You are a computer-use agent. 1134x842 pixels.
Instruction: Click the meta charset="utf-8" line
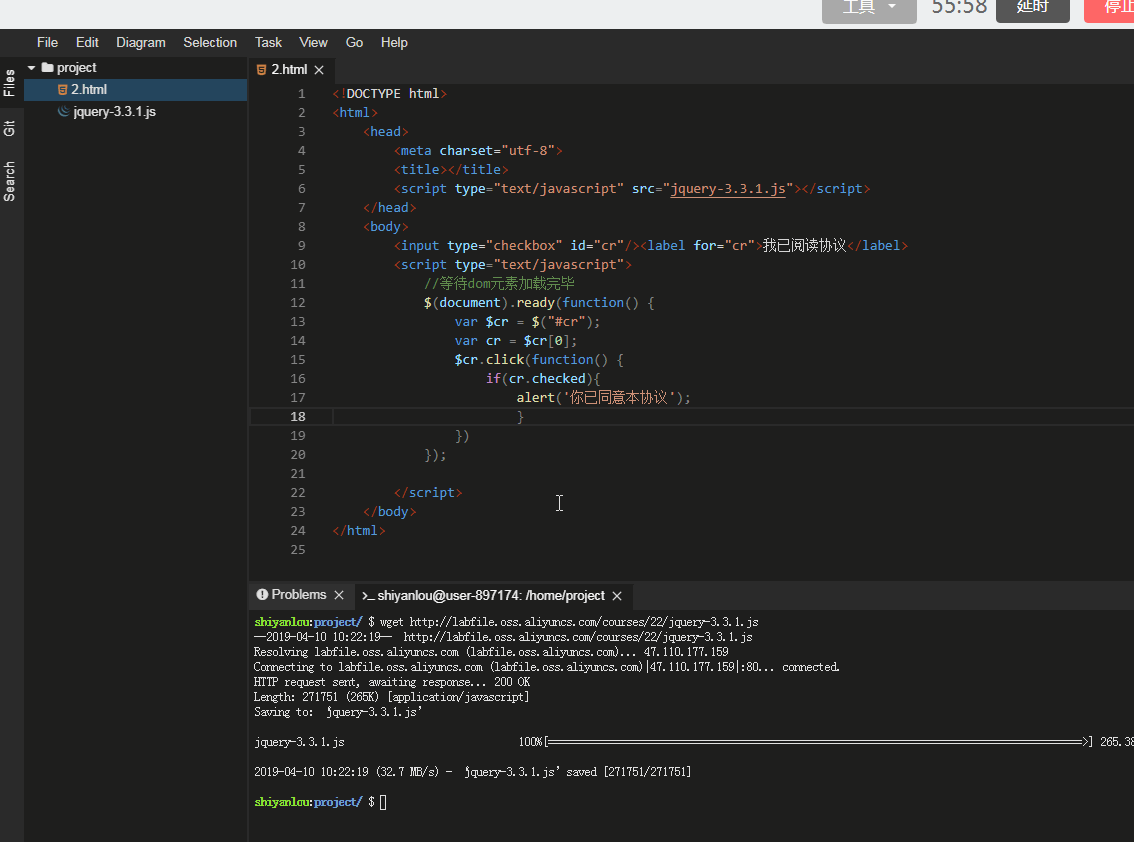pyautogui.click(x=478, y=150)
